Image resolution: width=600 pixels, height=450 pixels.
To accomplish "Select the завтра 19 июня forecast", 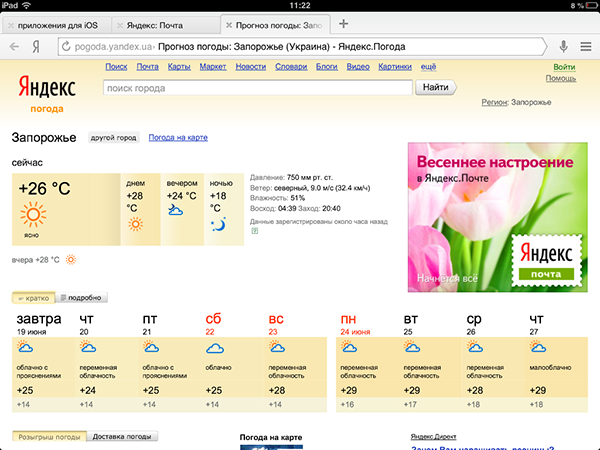I will point(43,362).
